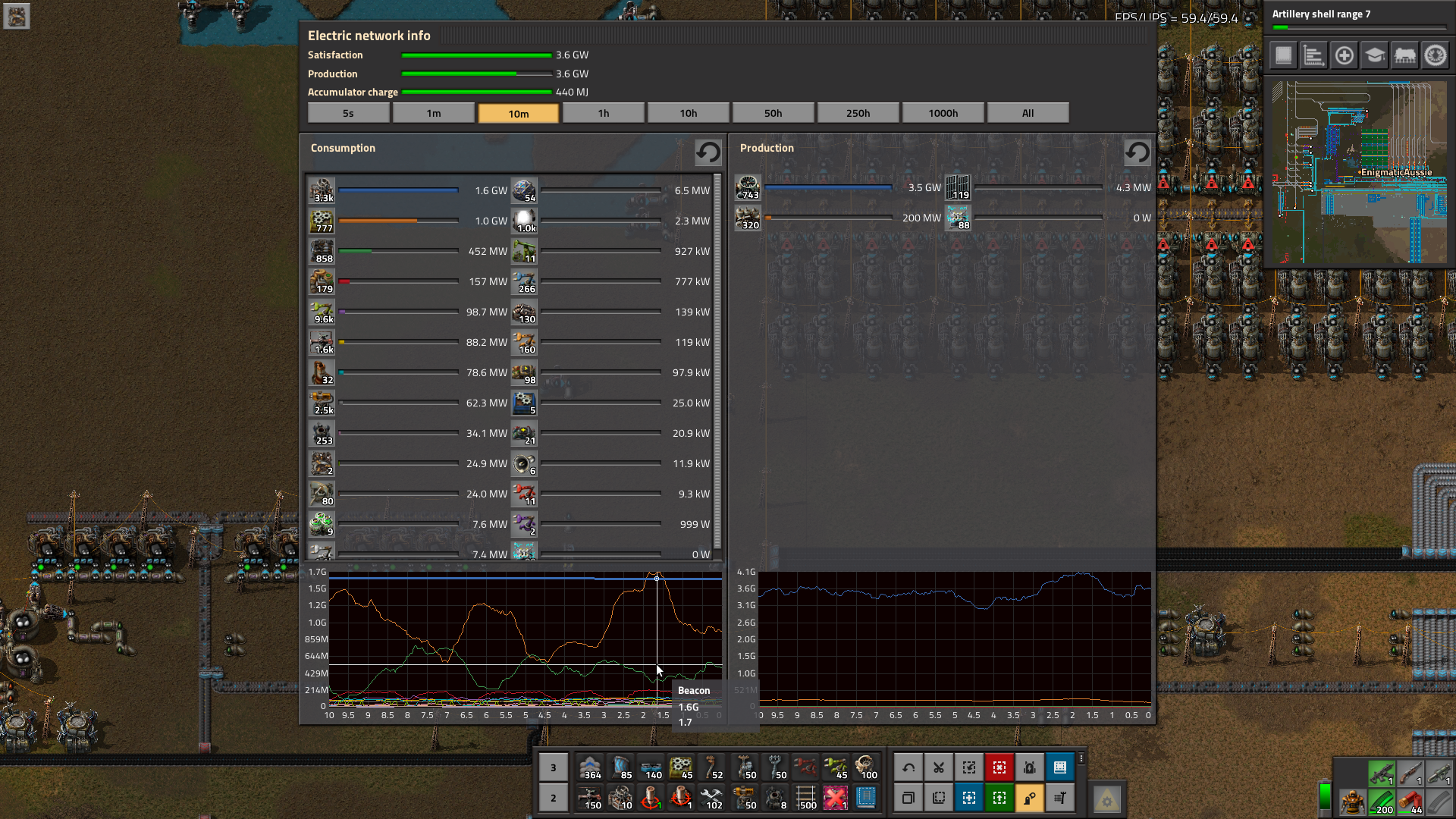Open the blueprint library shortcut beside minimap
The height and width of the screenshot is (819, 1456).
click(1283, 55)
